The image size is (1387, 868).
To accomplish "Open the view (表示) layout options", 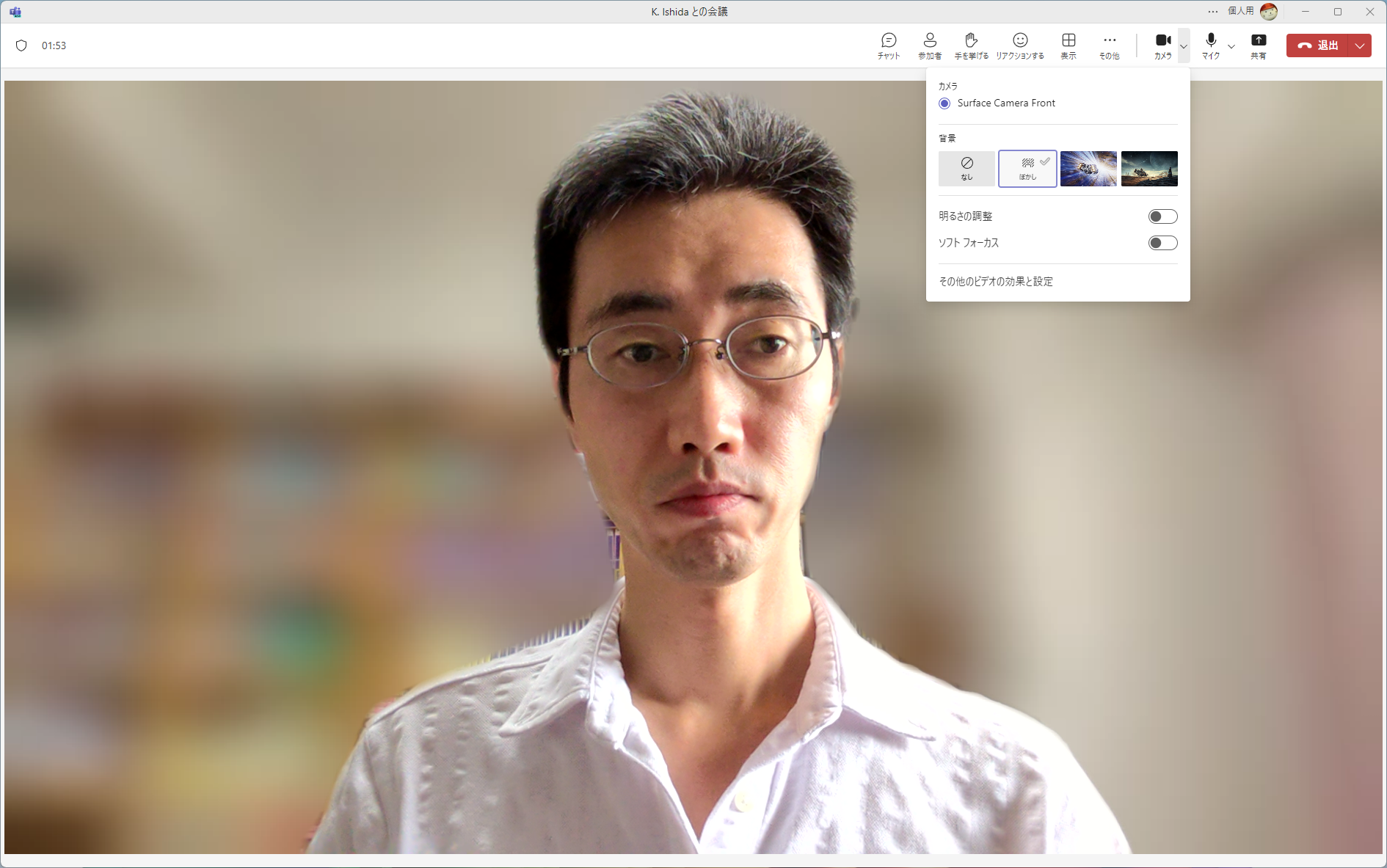I will (x=1069, y=45).
